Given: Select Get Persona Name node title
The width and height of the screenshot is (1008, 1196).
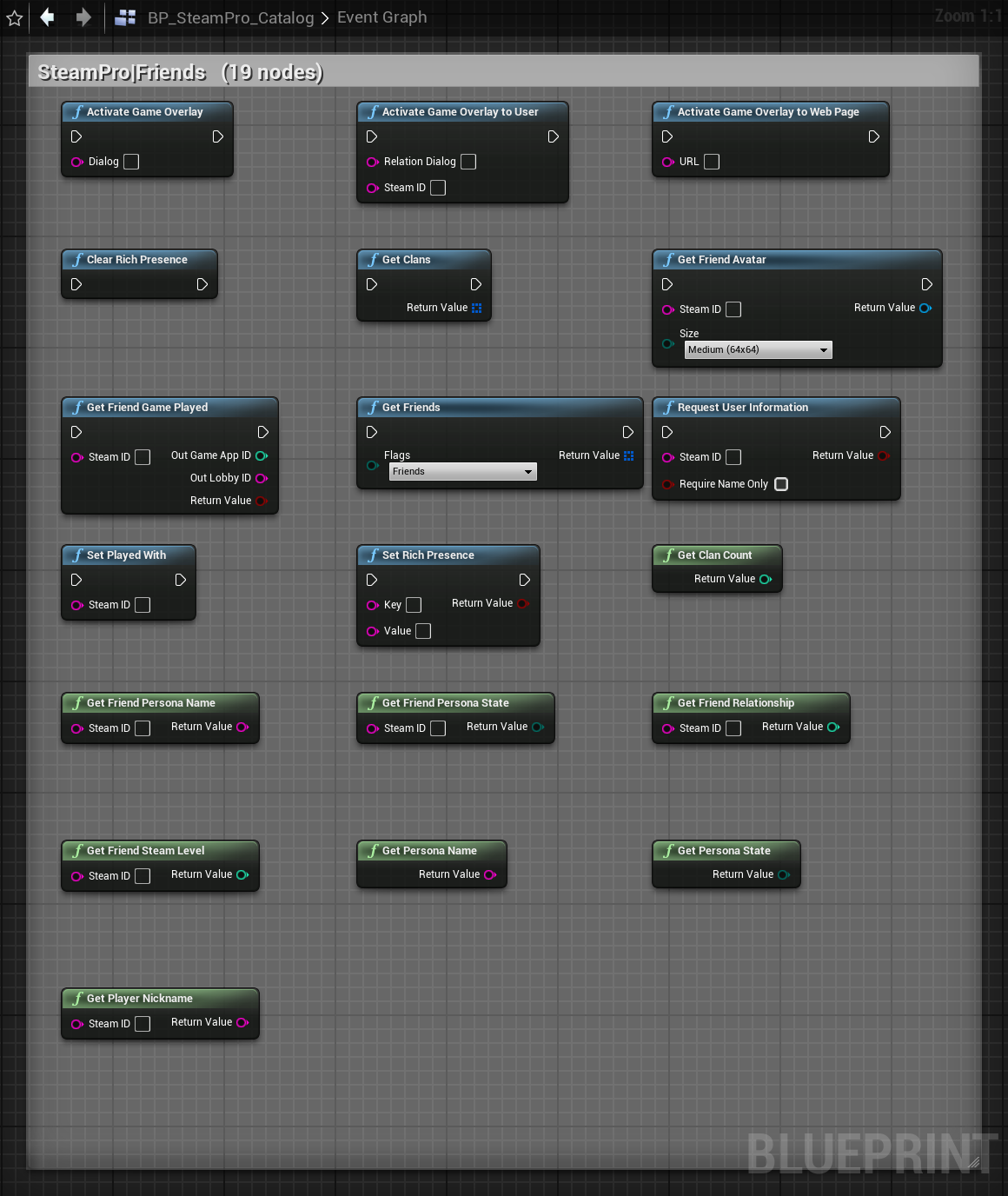Looking at the screenshot, I should pyautogui.click(x=429, y=850).
